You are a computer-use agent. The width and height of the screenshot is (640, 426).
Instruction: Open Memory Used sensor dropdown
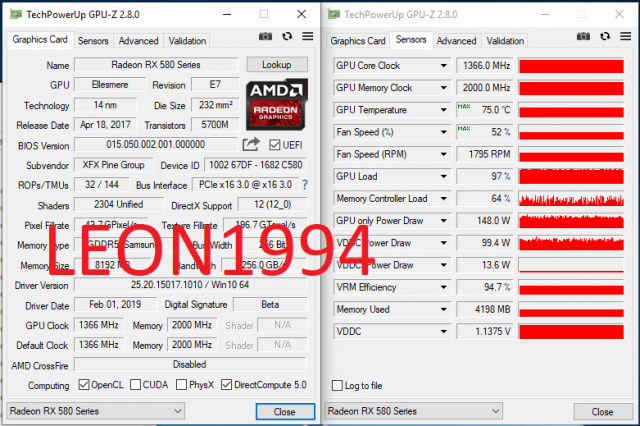pos(443,309)
